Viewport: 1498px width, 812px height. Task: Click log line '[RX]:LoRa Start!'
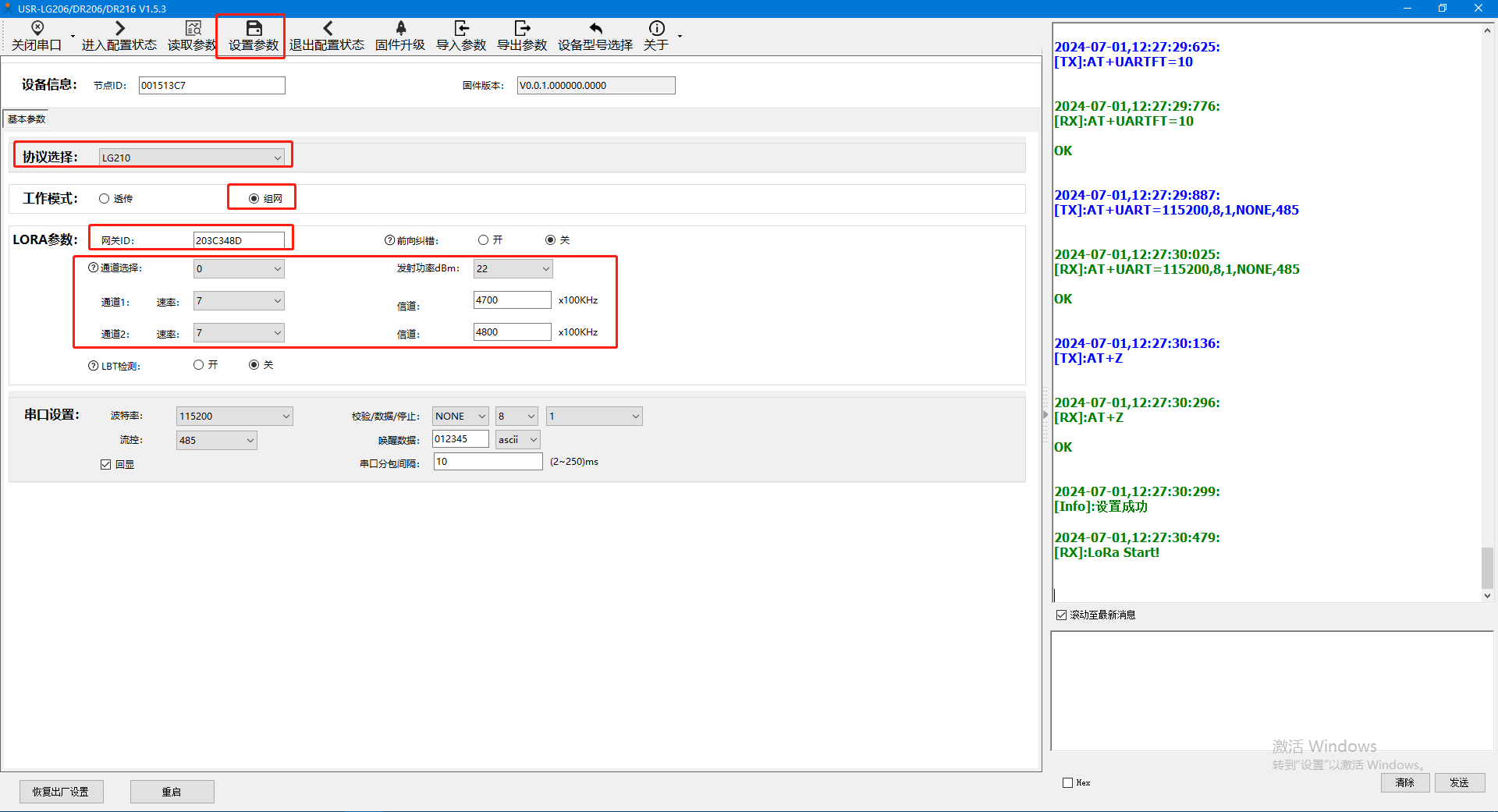1106,553
